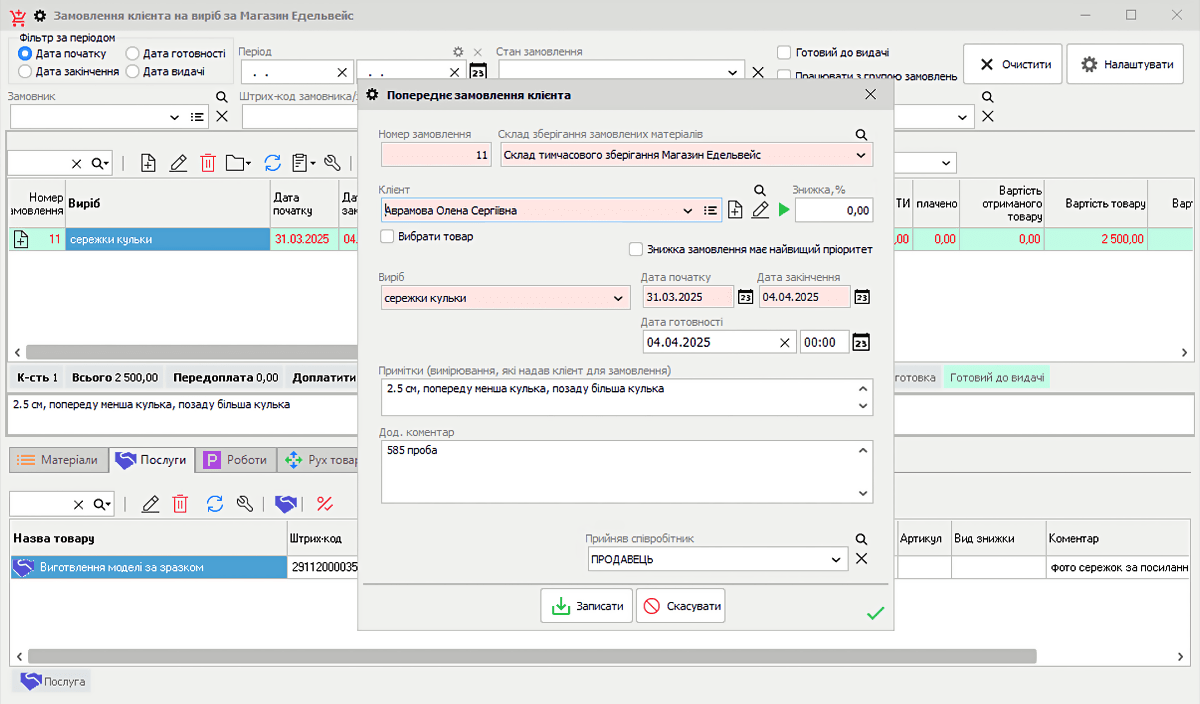Click the red delete icon in orders toolbar
The image size is (1200, 704).
pos(208,163)
